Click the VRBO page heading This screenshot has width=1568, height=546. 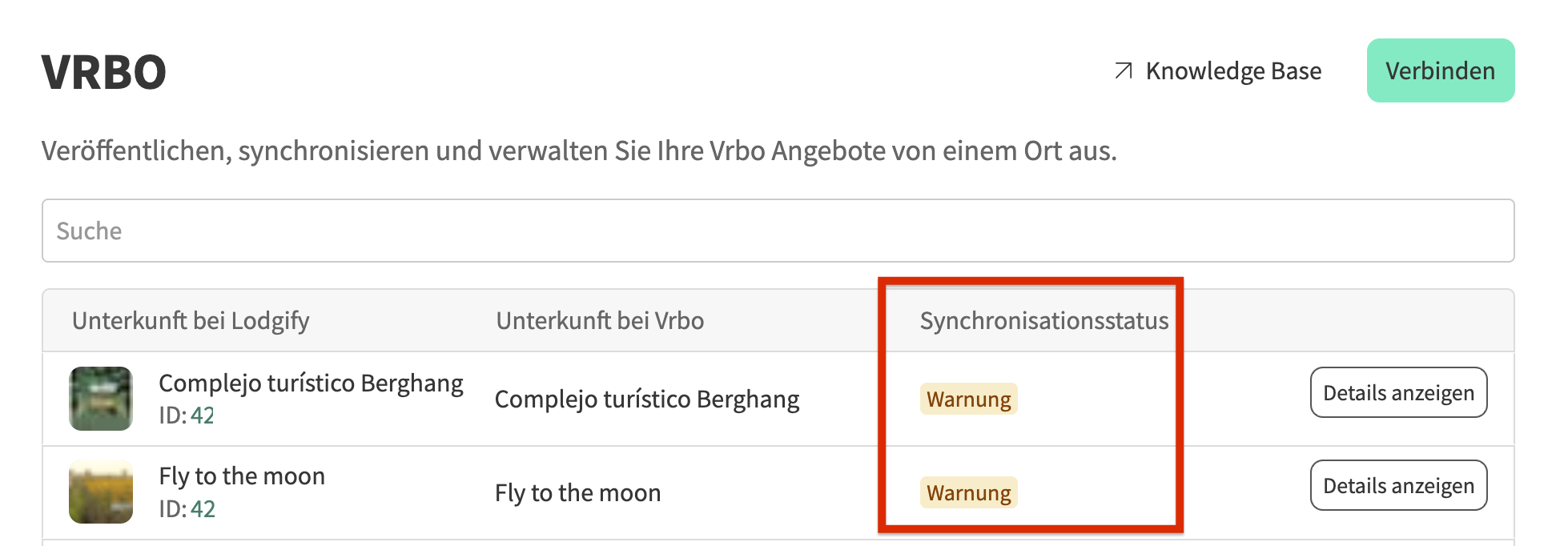click(x=104, y=72)
